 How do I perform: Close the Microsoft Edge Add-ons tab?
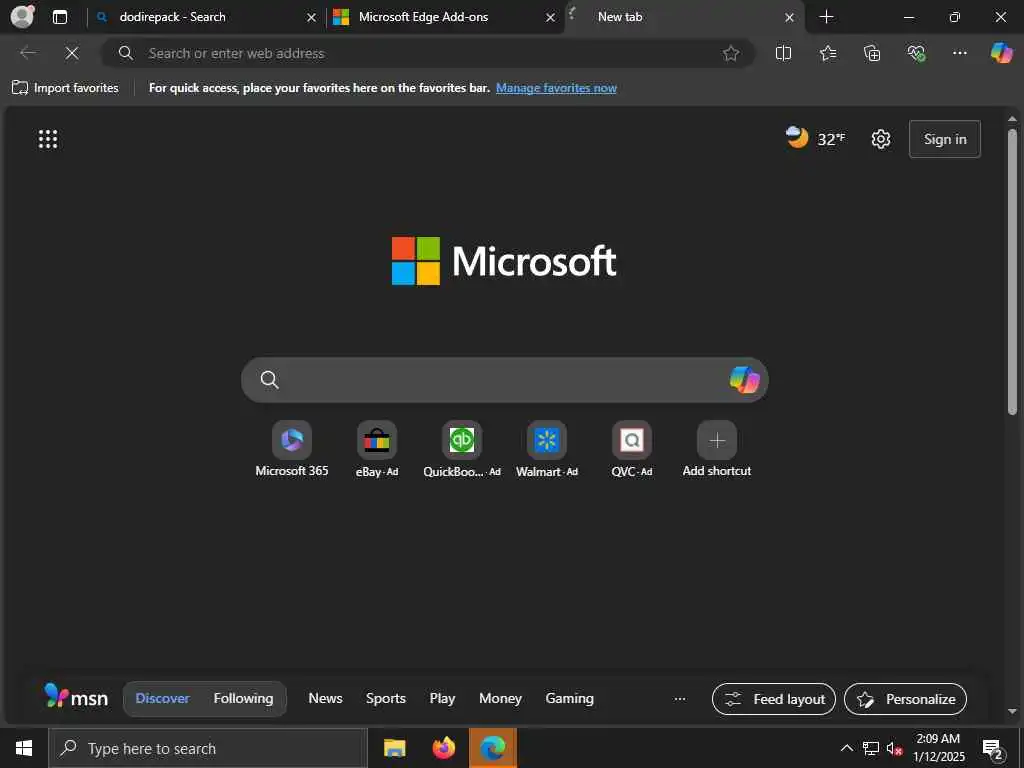[x=551, y=18]
